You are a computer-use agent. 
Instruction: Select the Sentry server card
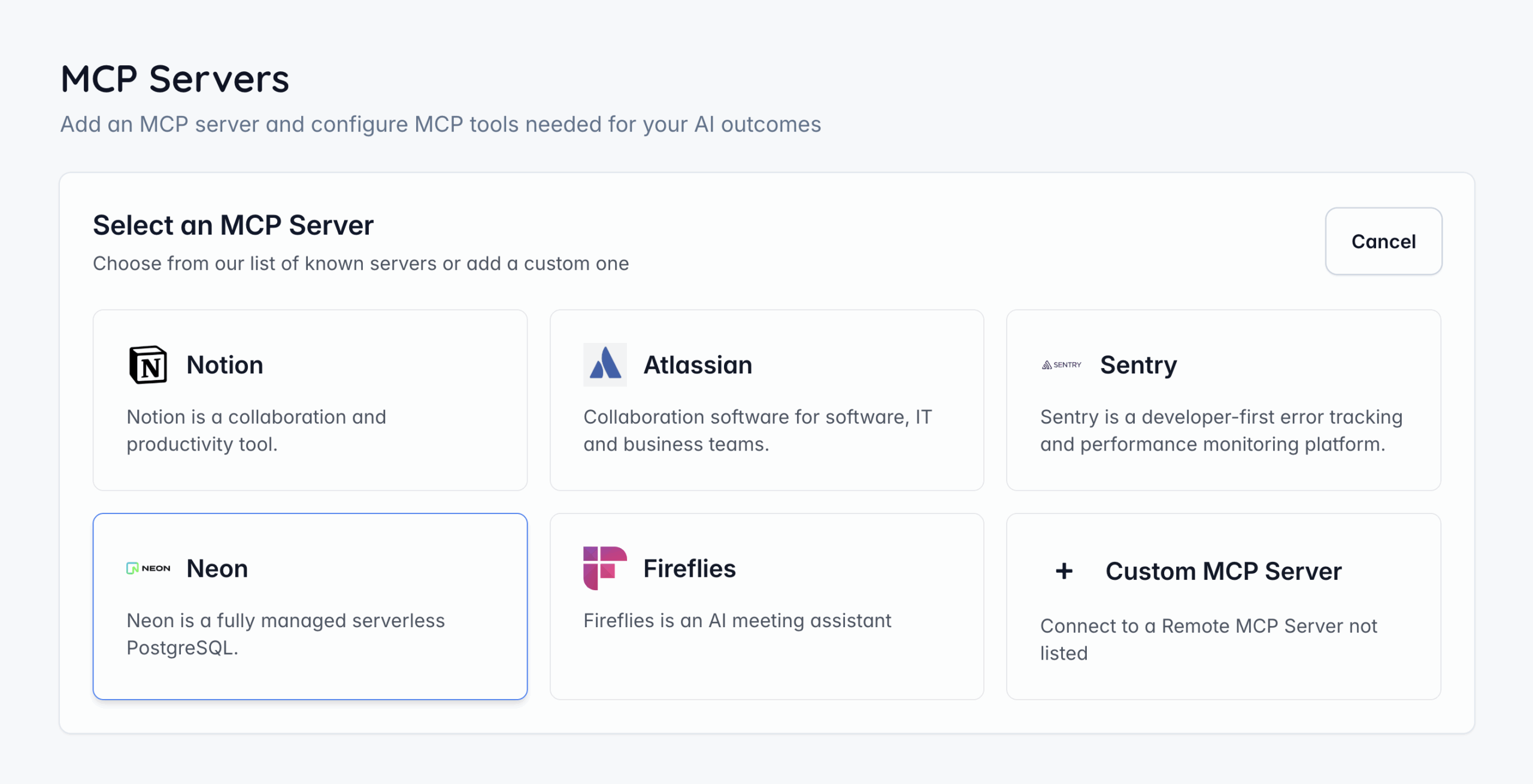(x=1223, y=399)
